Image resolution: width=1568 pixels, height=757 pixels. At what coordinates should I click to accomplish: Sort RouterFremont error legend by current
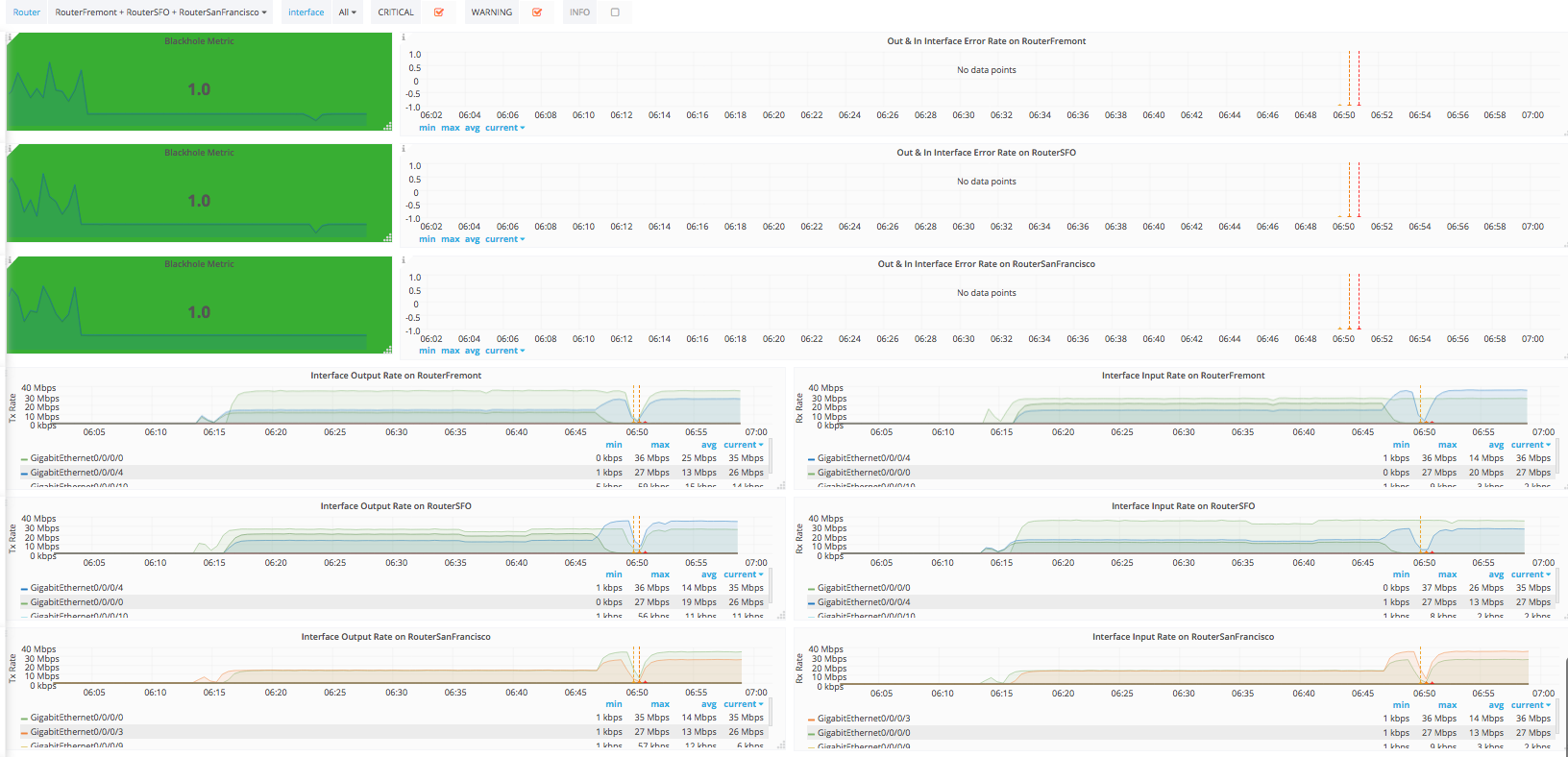(x=504, y=128)
